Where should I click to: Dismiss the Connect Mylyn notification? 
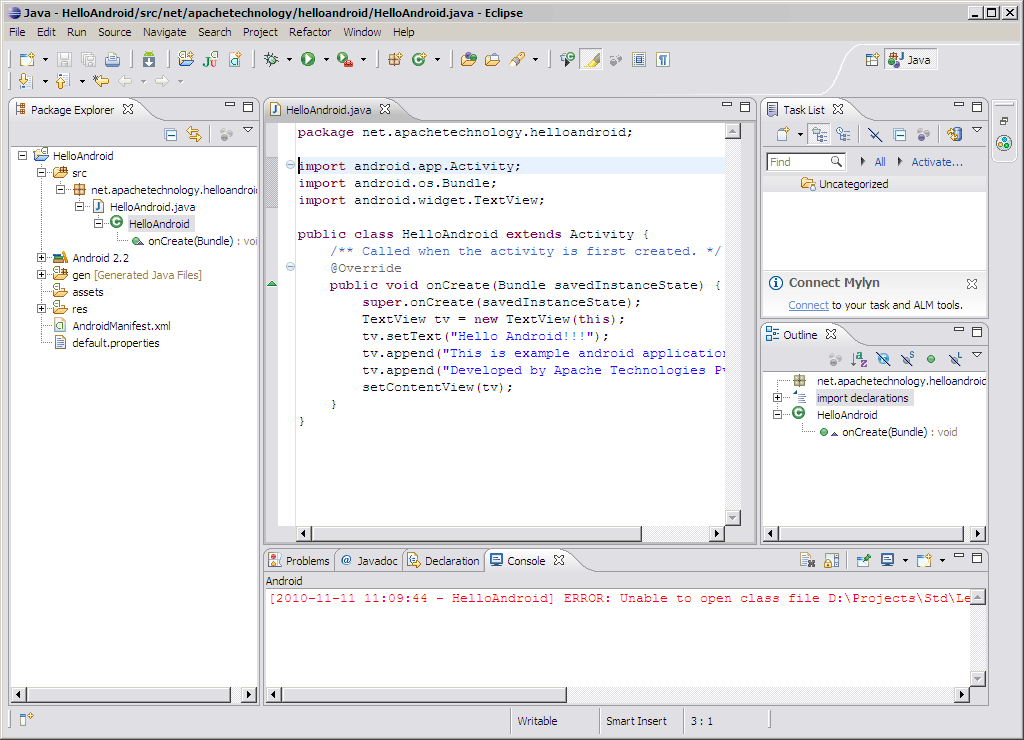[972, 283]
